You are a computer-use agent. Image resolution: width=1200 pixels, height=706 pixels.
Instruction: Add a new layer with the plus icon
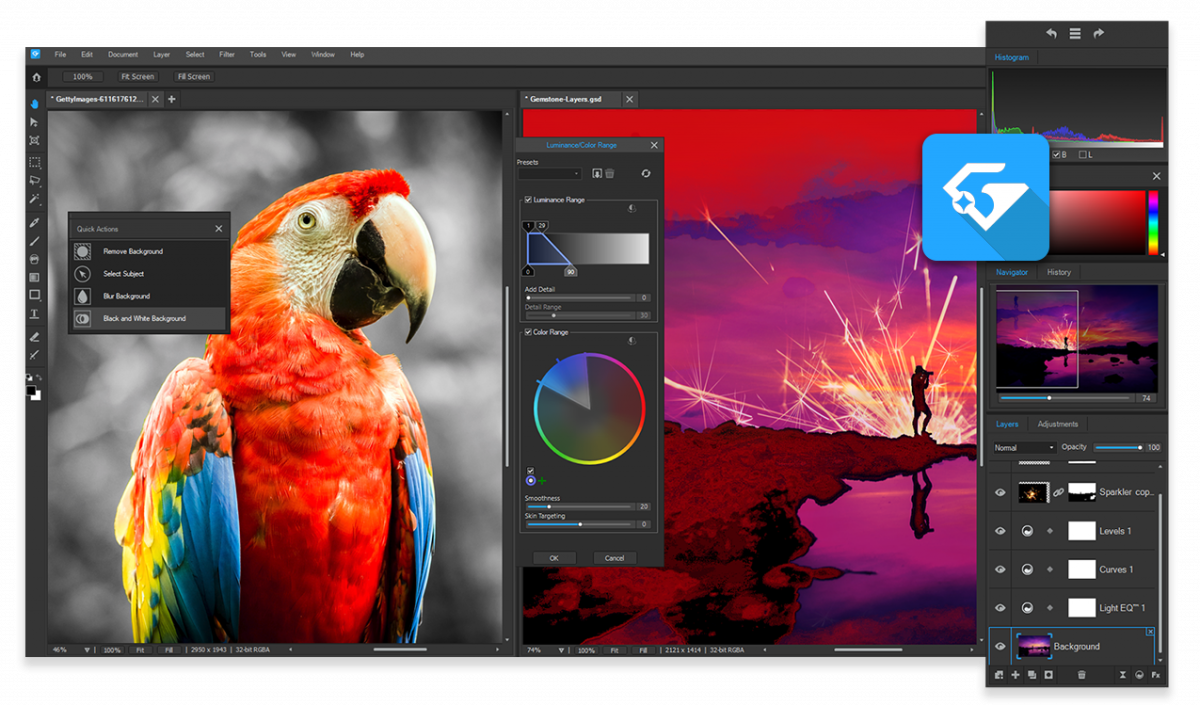coord(1015,675)
